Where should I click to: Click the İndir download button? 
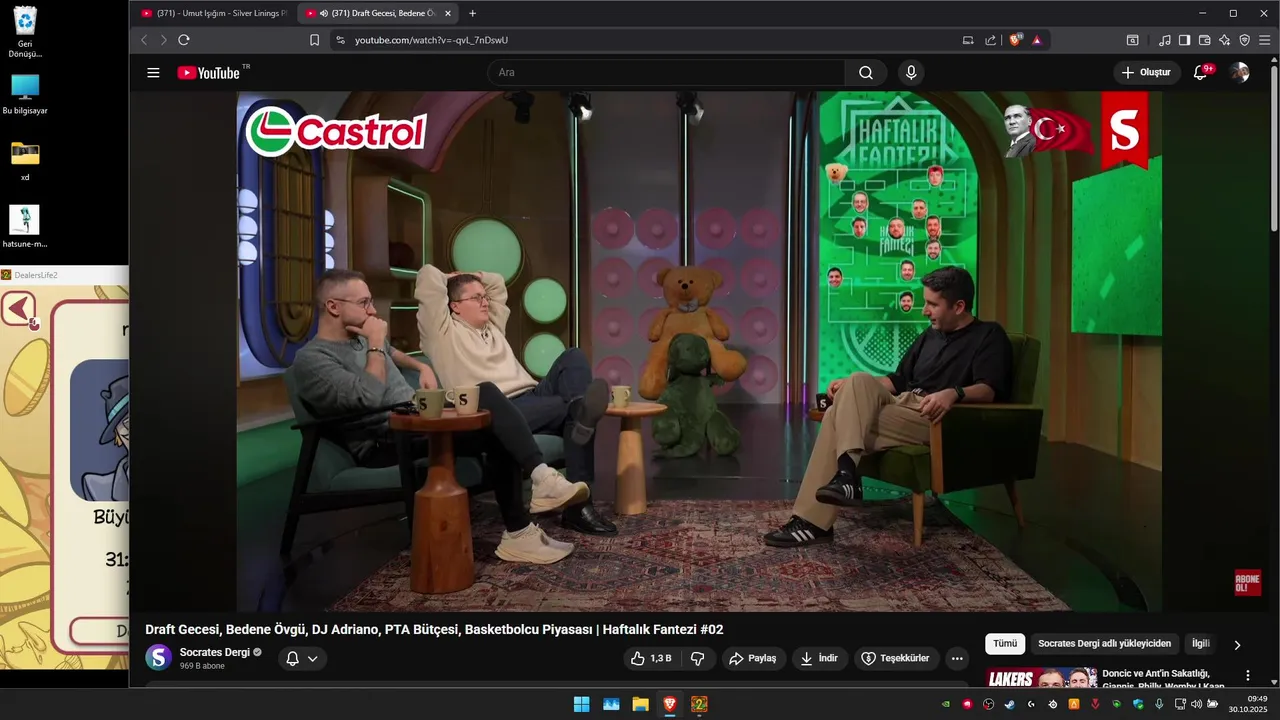point(820,658)
